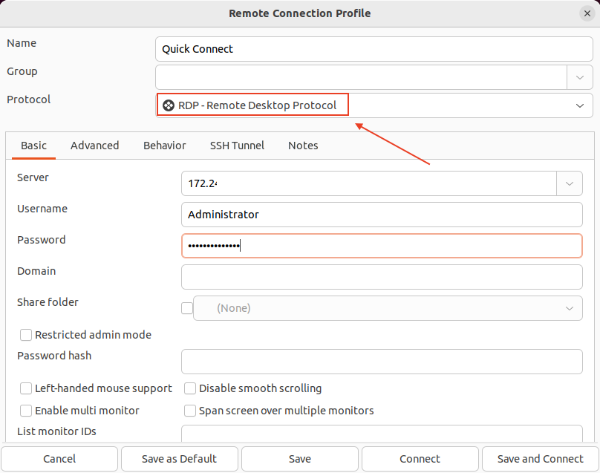600x473 pixels.
Task: Enable the Share folder checkbox
Action: (187, 308)
